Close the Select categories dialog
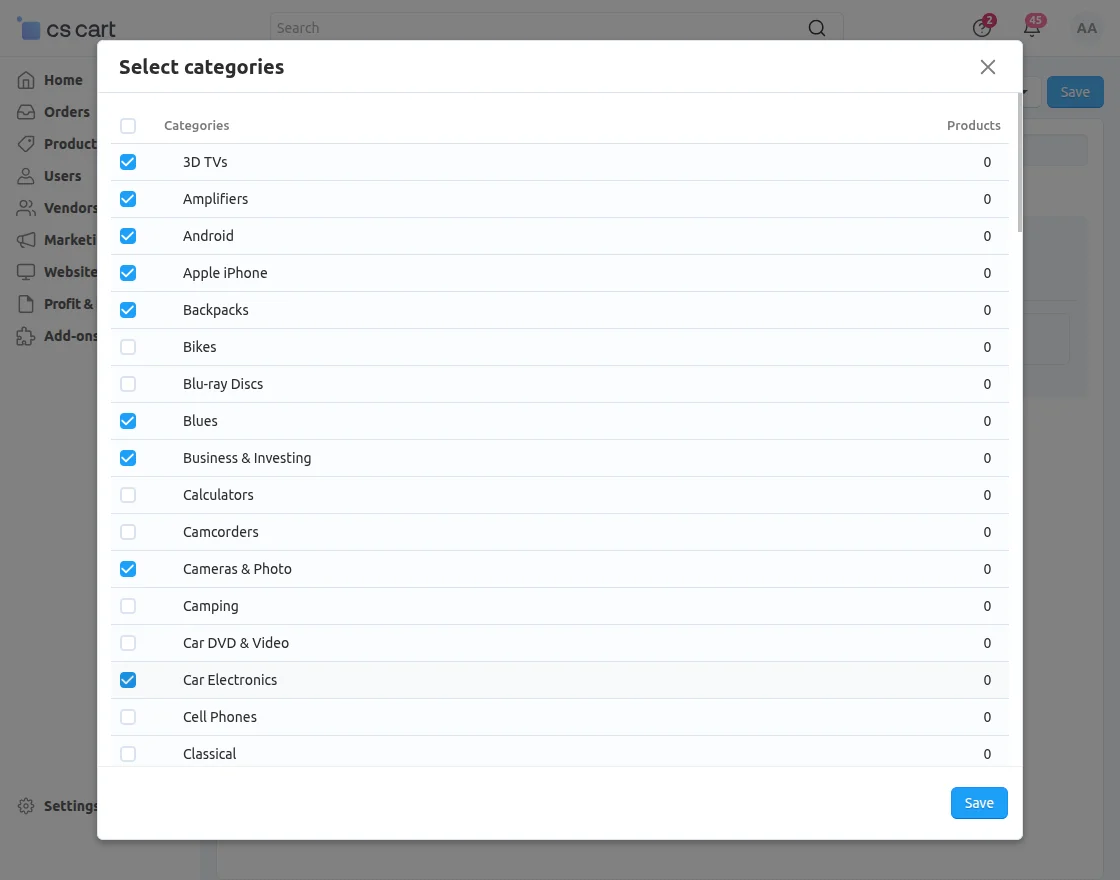 click(988, 67)
